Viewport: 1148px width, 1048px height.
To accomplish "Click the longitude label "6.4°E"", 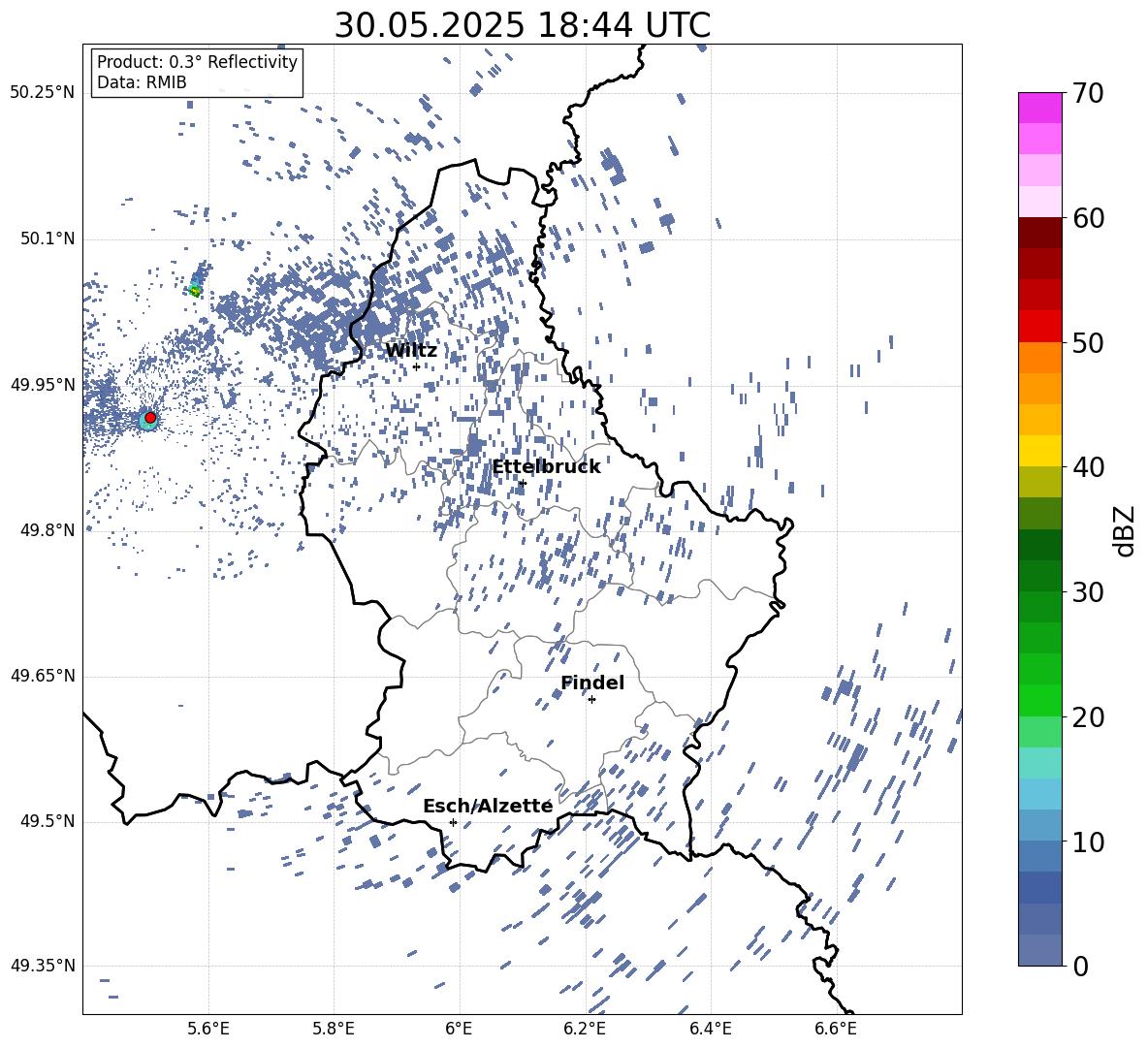I will (710, 1029).
